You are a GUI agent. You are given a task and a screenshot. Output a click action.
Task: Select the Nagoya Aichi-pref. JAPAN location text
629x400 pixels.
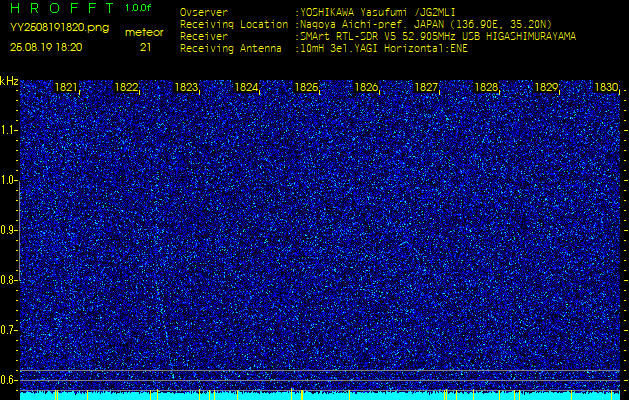click(x=426, y=24)
